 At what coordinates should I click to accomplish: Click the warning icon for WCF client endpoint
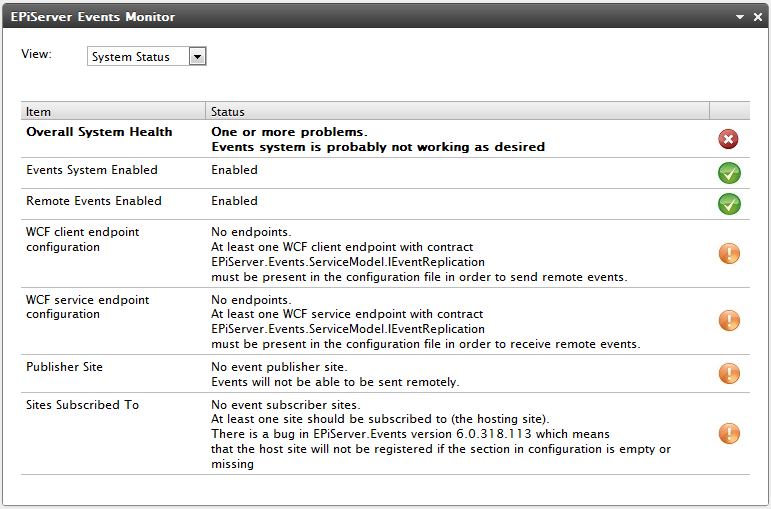[729, 254]
